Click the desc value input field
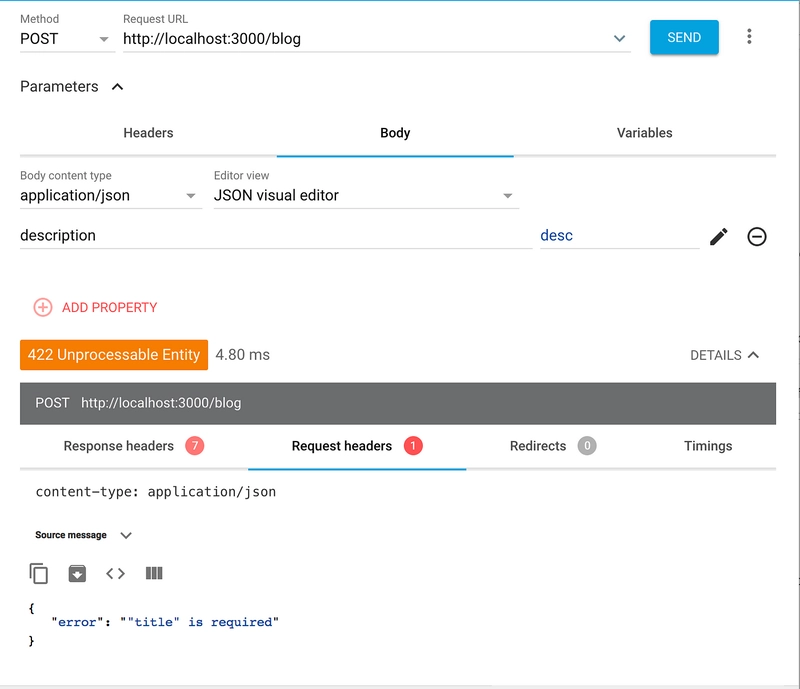Viewport: 800px width, 689px height. [x=619, y=236]
